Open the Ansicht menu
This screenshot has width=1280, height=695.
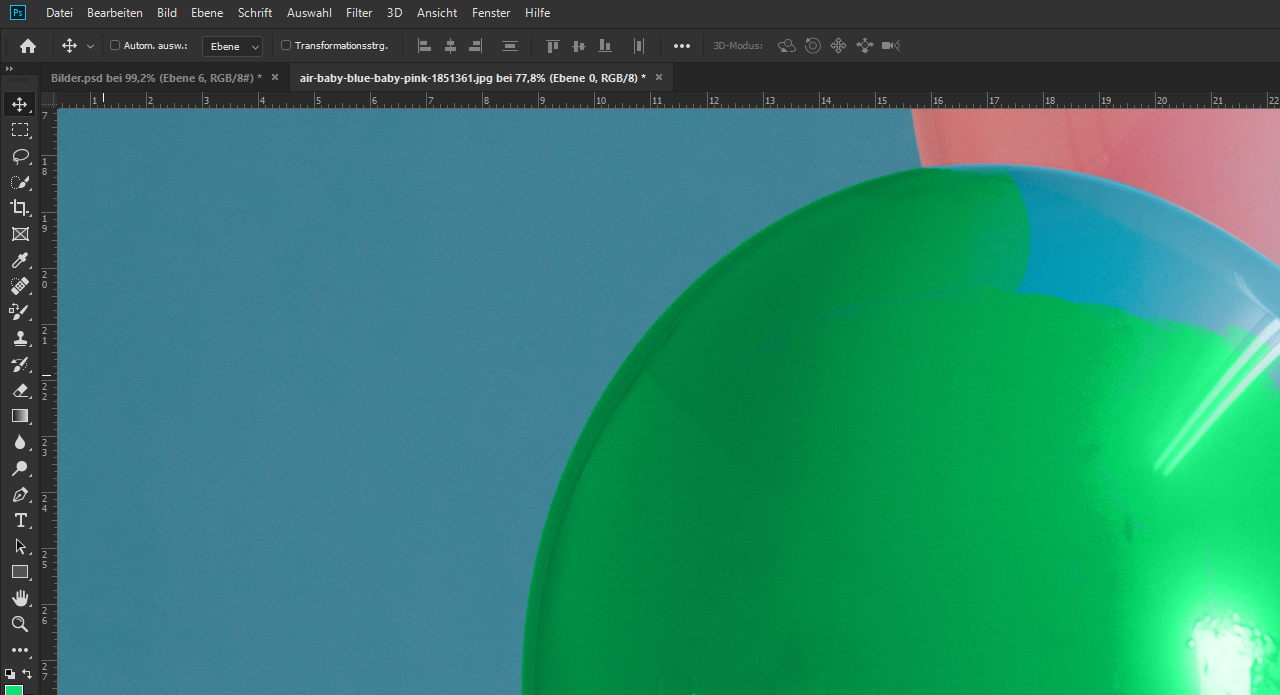[x=437, y=13]
